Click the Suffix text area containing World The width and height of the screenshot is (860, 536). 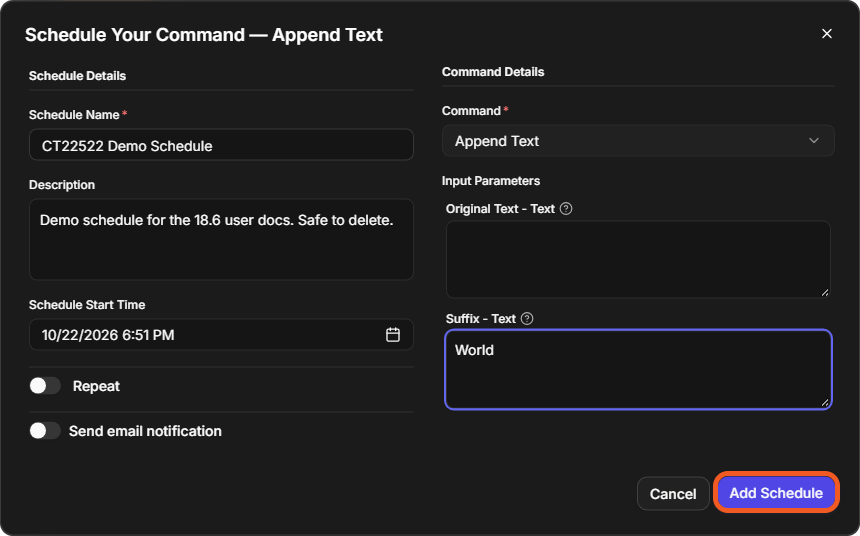638,369
